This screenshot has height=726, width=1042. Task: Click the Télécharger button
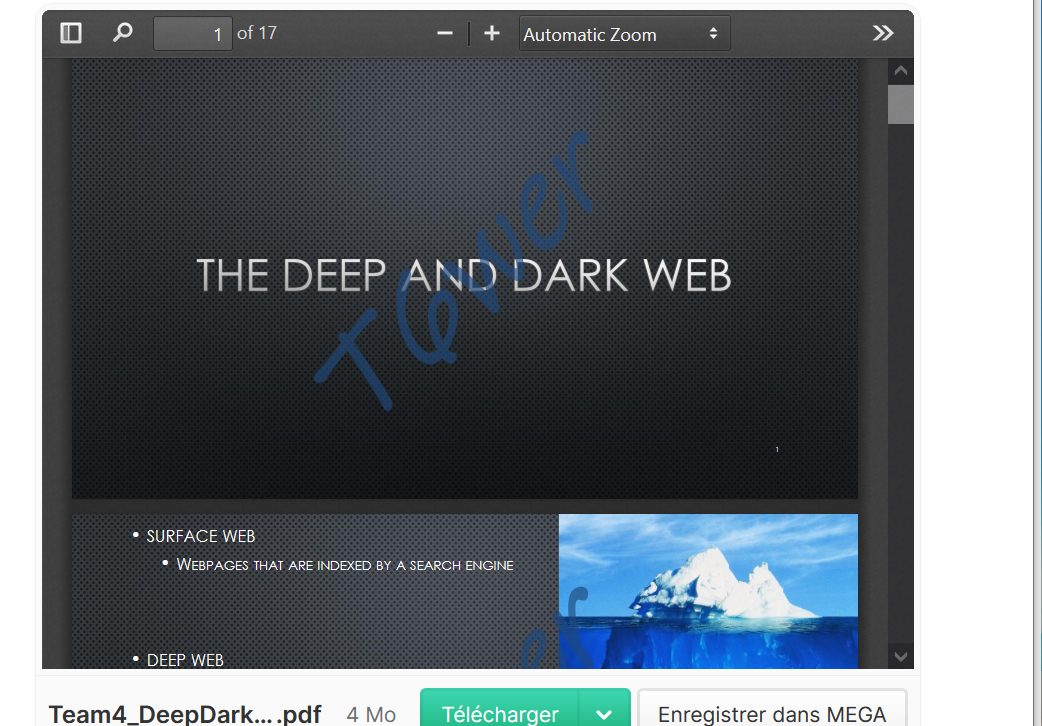pyautogui.click(x=500, y=714)
